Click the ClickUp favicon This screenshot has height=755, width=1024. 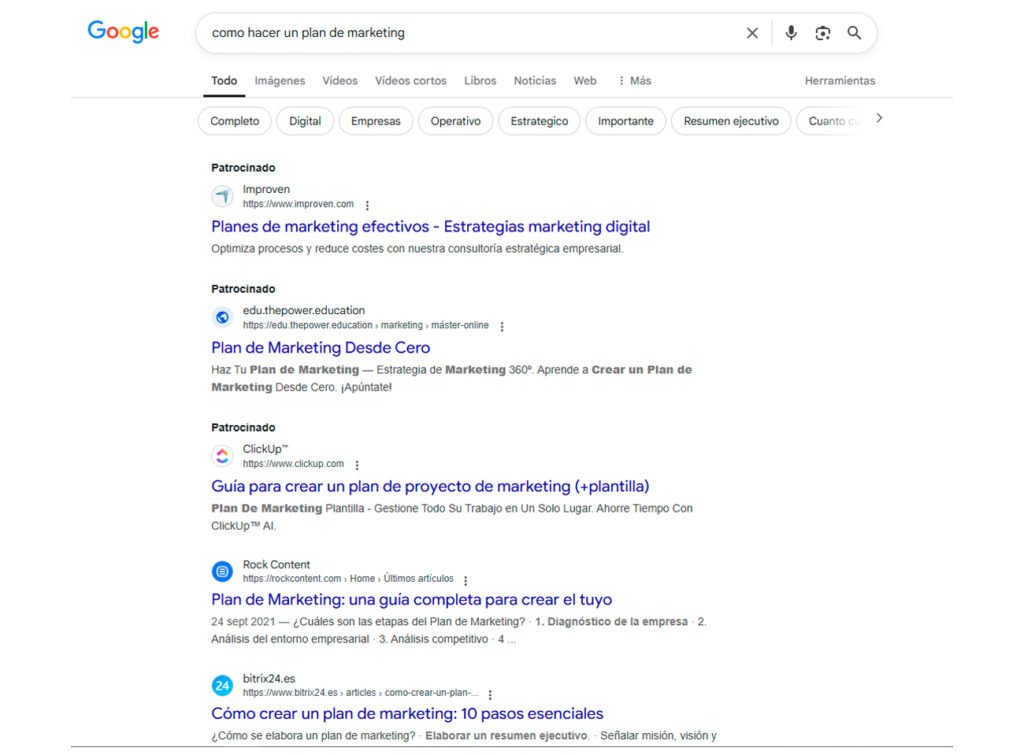pyautogui.click(x=222, y=456)
